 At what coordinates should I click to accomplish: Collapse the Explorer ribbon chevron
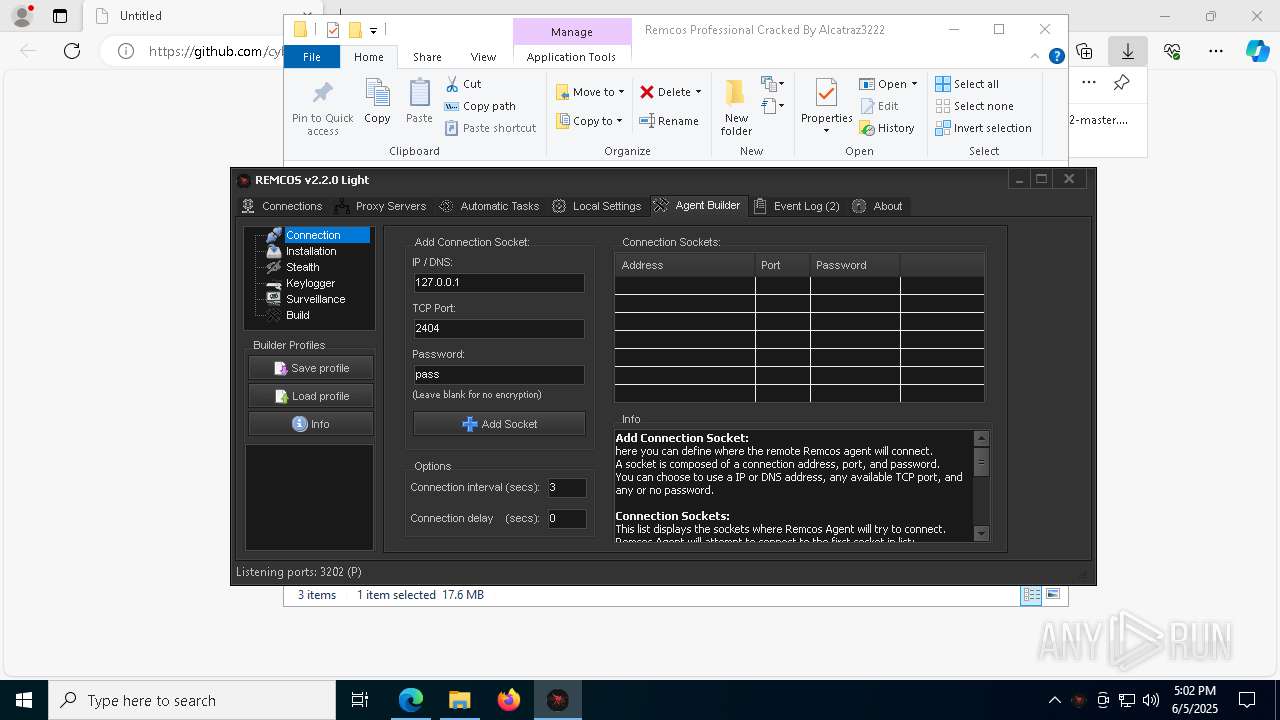tap(1035, 57)
